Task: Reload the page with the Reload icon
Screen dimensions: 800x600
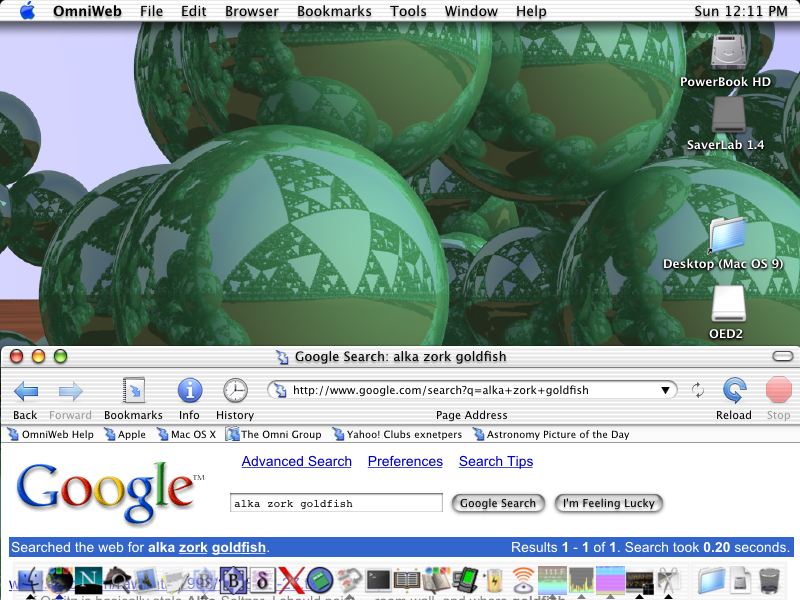Action: pos(735,391)
